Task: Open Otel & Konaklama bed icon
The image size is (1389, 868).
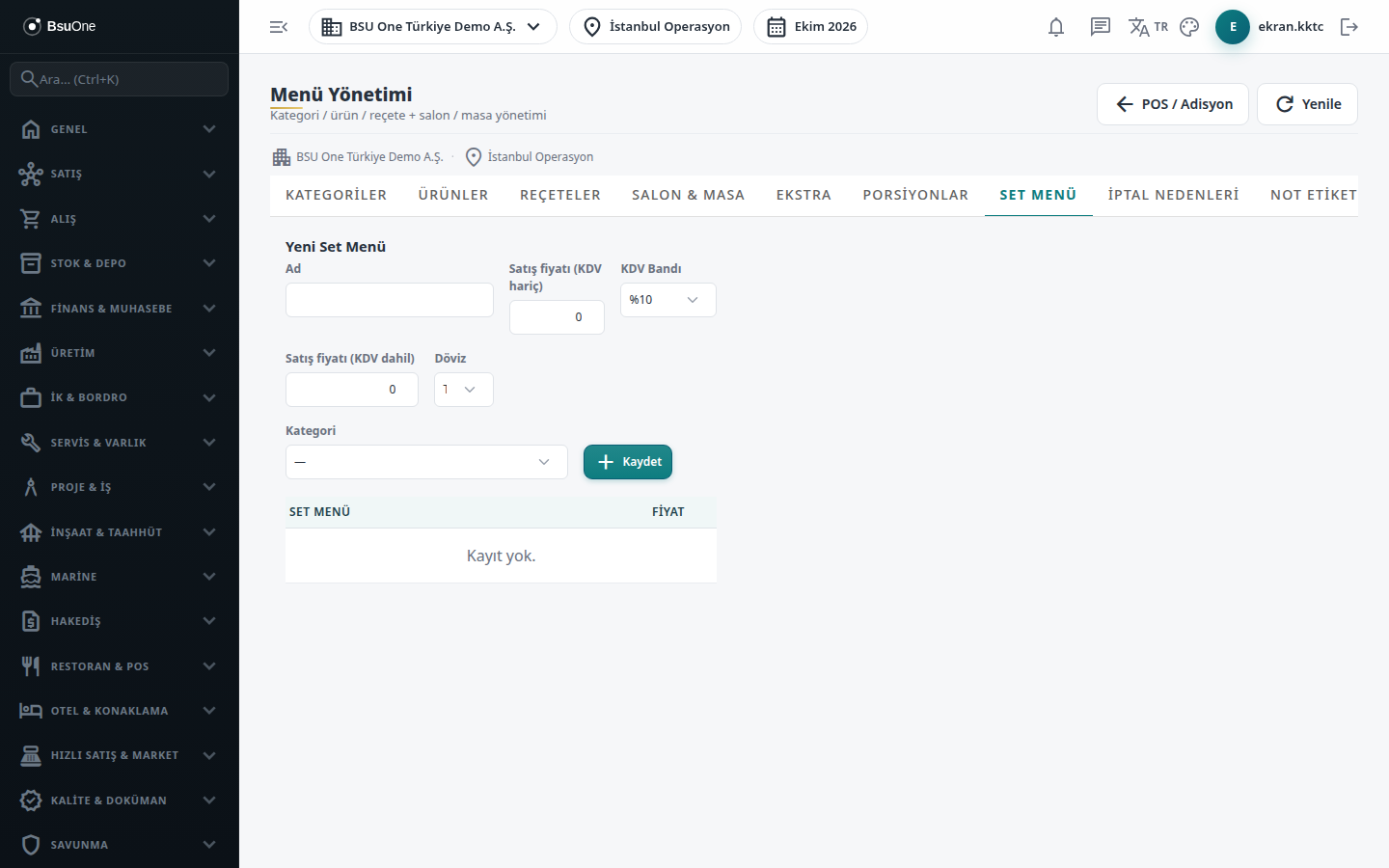Action: coord(31,711)
